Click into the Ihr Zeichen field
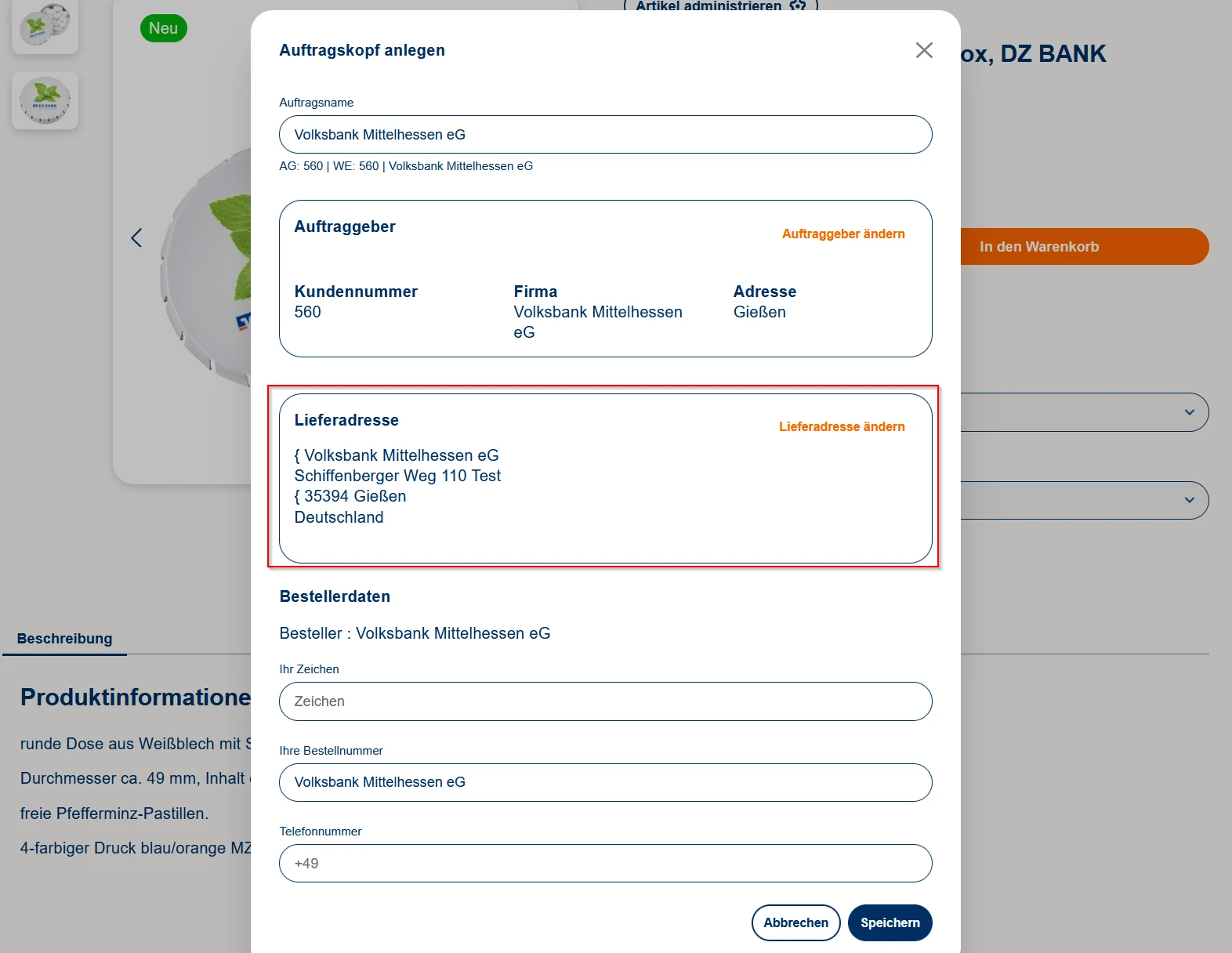The height and width of the screenshot is (953, 1232). tap(605, 701)
